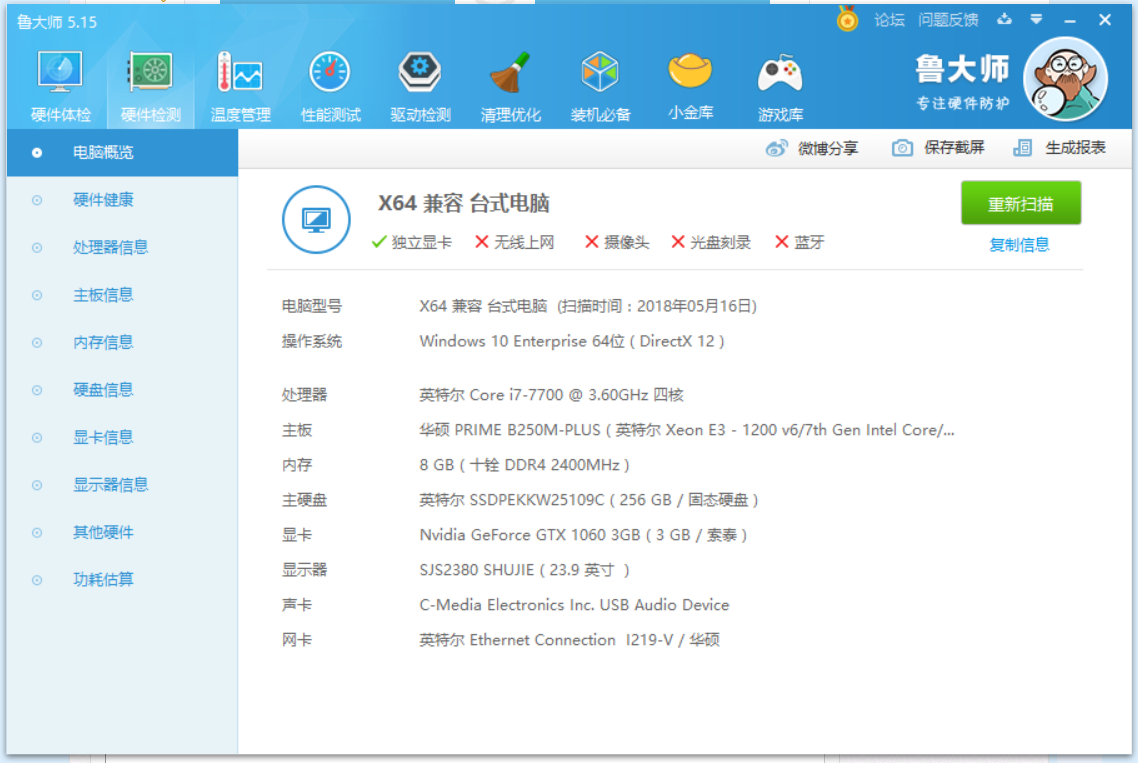This screenshot has height=763, width=1138.
Task: Open the 论坛 forum link
Action: [889, 20]
